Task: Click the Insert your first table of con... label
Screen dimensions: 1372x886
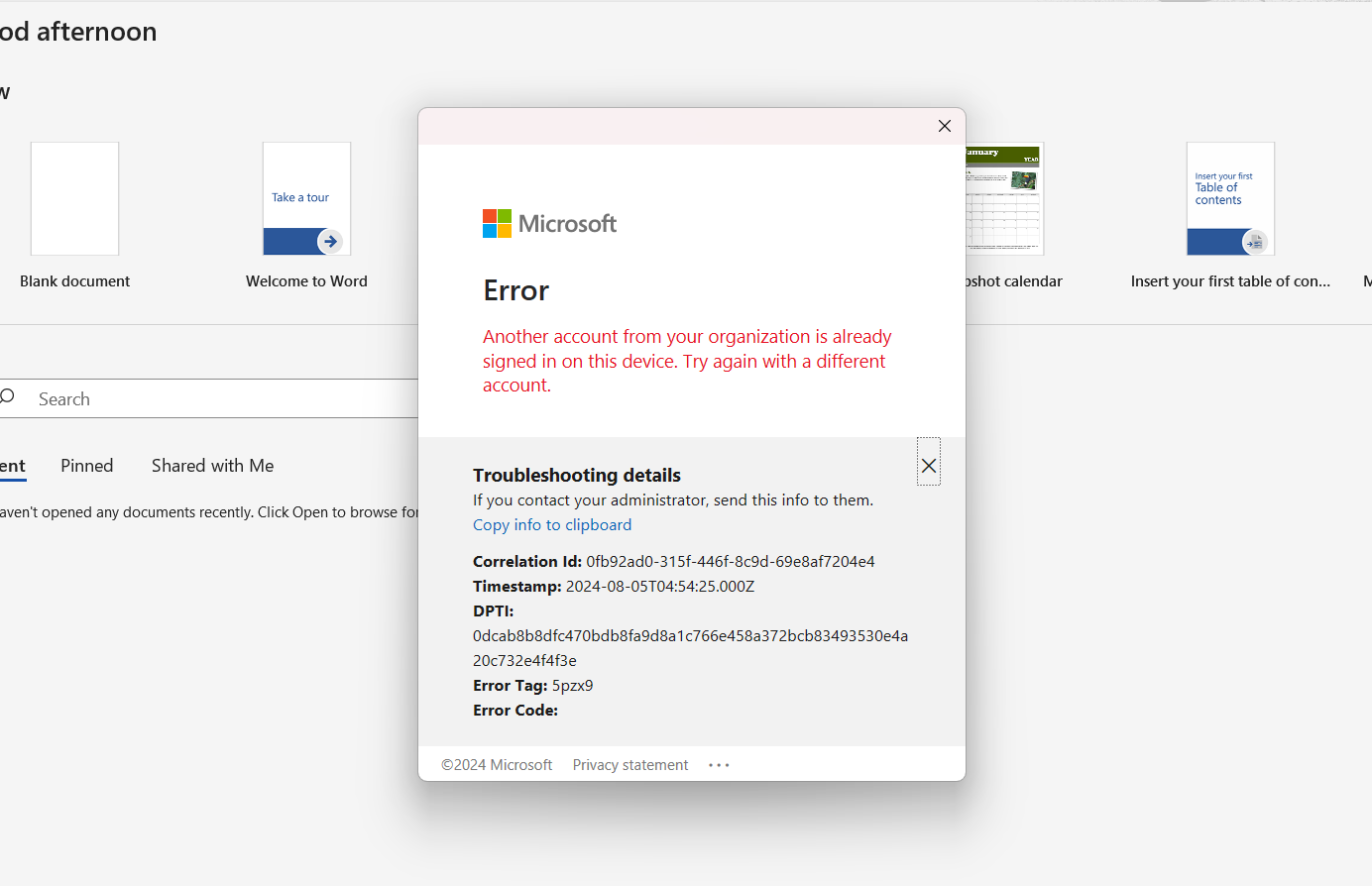Action: (x=1230, y=281)
